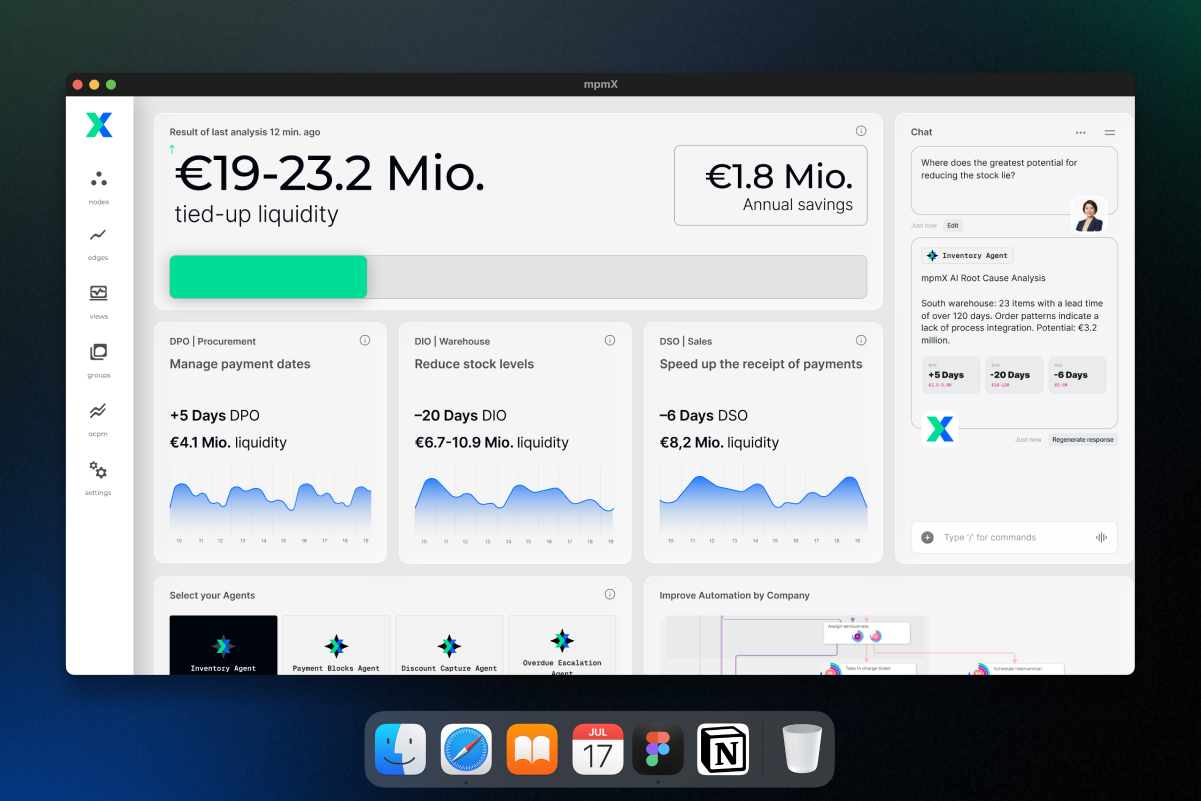Show info for DPO Procurement card
The width and height of the screenshot is (1201, 801).
click(365, 340)
